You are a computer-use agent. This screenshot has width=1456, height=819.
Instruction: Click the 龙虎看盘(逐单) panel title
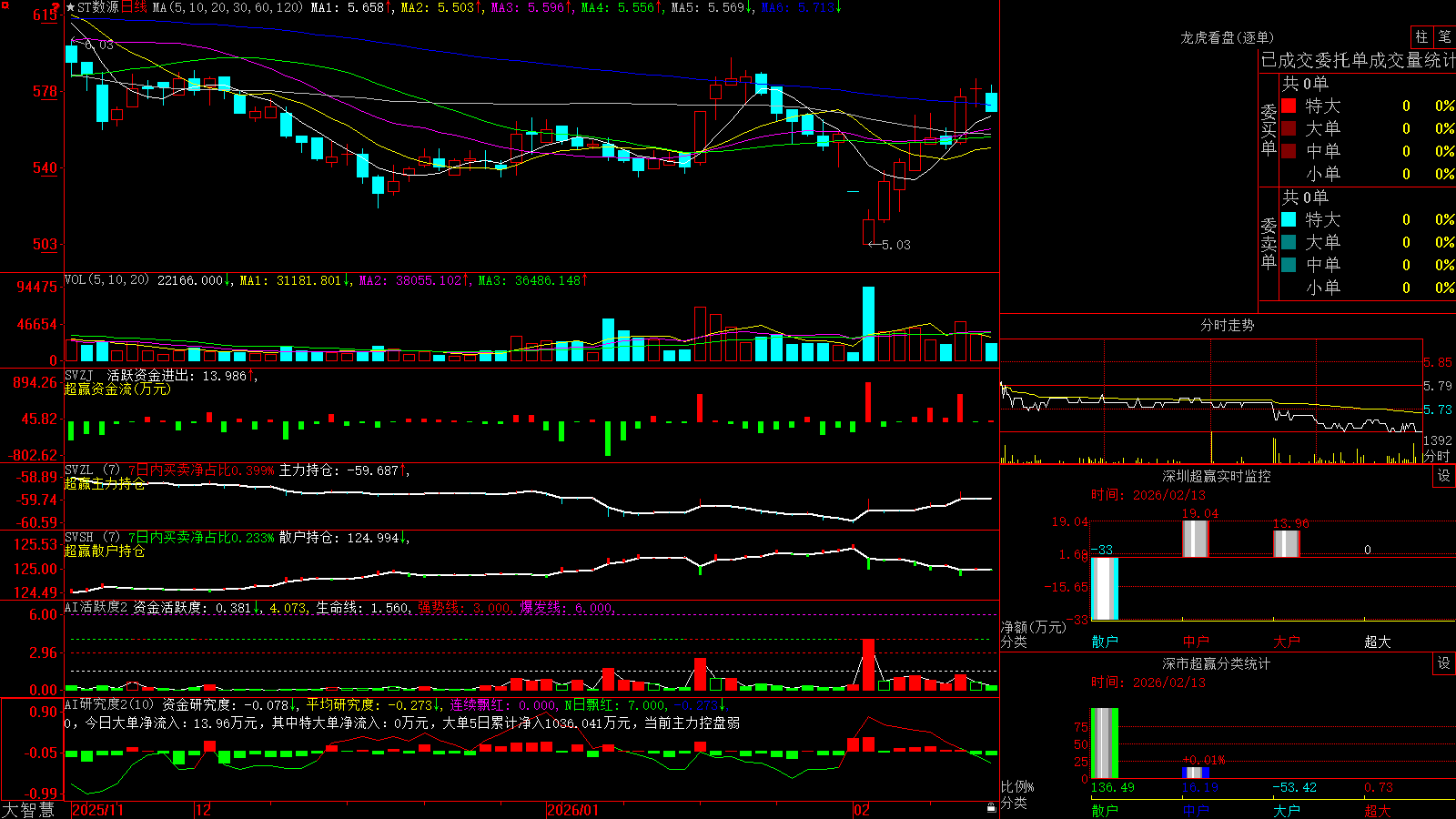point(1227,37)
